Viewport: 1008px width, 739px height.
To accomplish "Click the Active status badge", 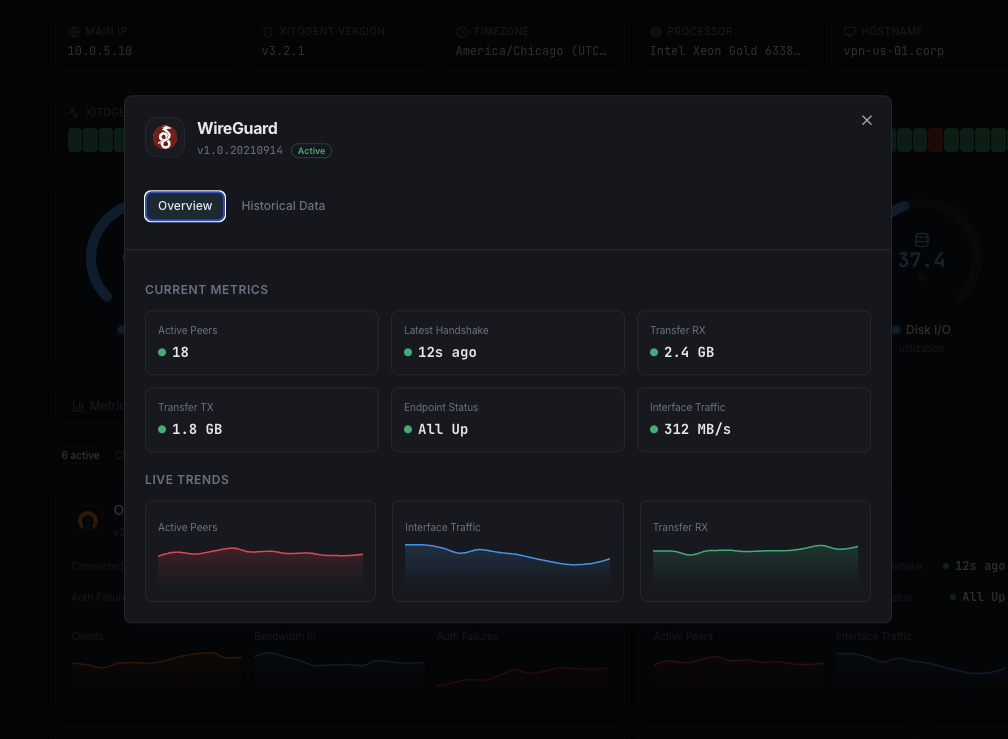I will [x=311, y=150].
